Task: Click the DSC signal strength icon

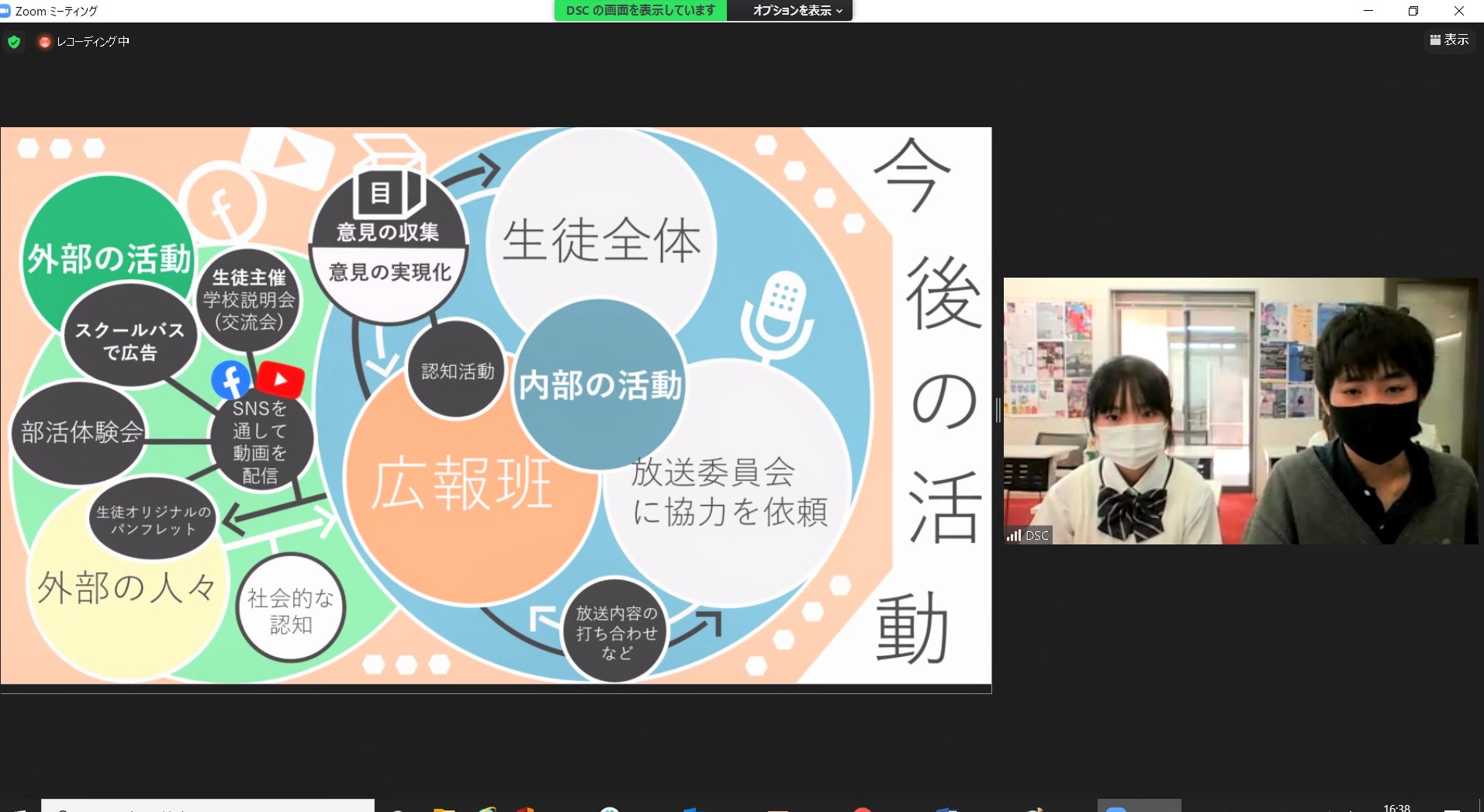Action: 1014,535
